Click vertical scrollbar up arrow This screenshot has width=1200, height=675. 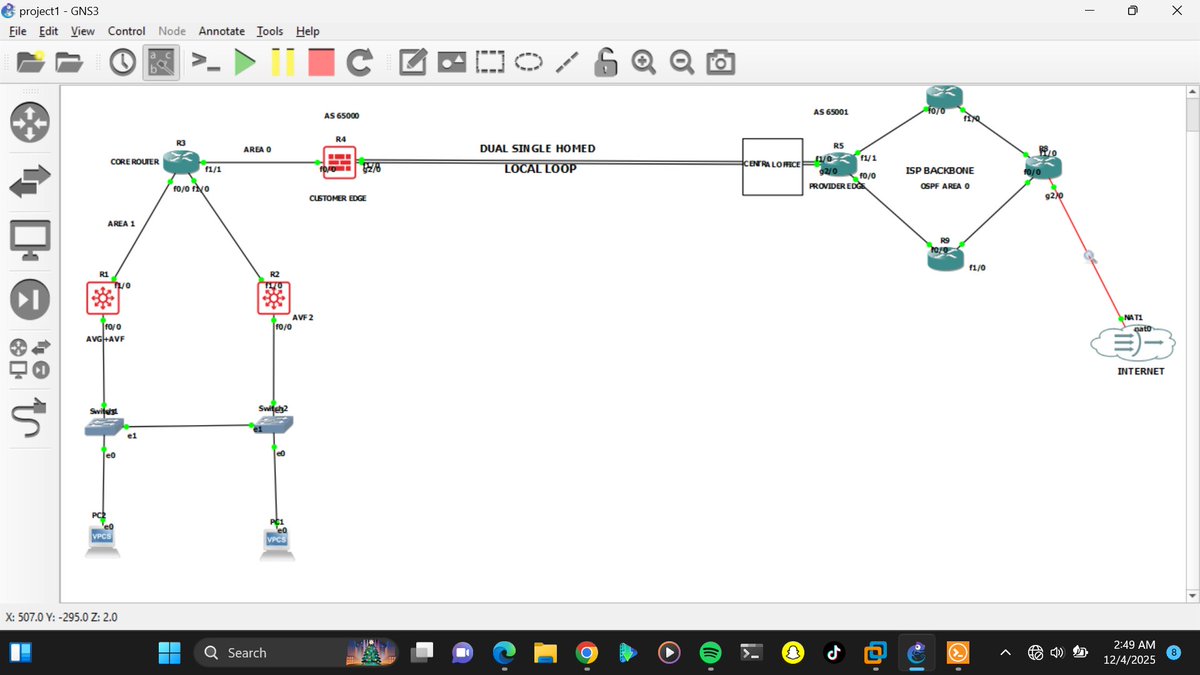coord(1191,93)
